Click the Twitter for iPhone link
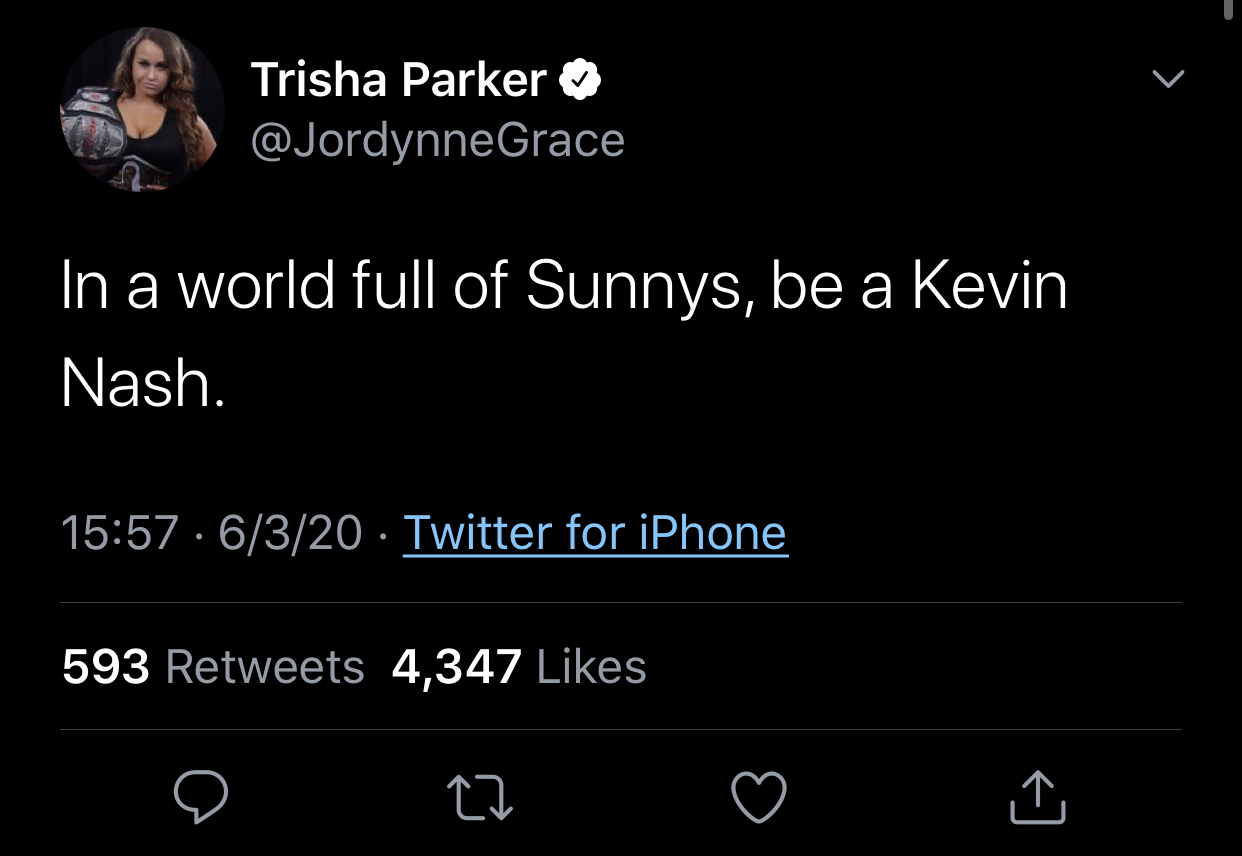 click(x=595, y=532)
